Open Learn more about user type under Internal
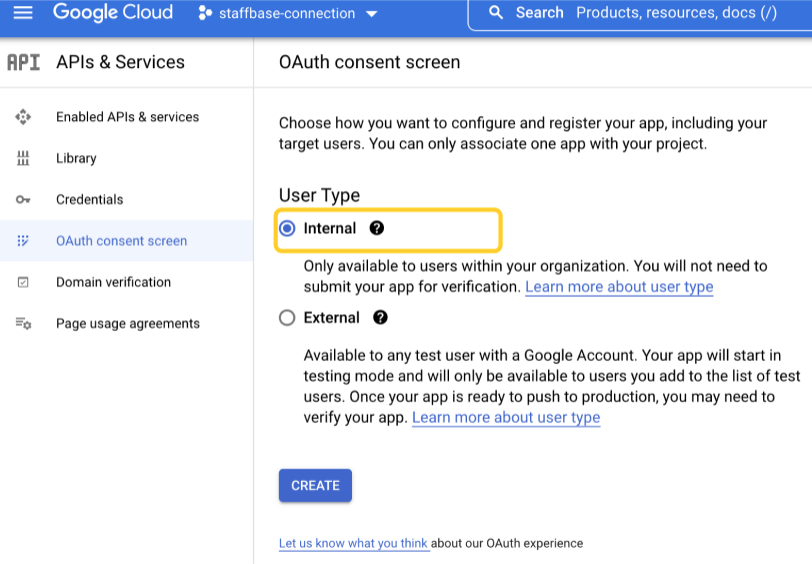Screen dimensions: 812x564 (619, 287)
